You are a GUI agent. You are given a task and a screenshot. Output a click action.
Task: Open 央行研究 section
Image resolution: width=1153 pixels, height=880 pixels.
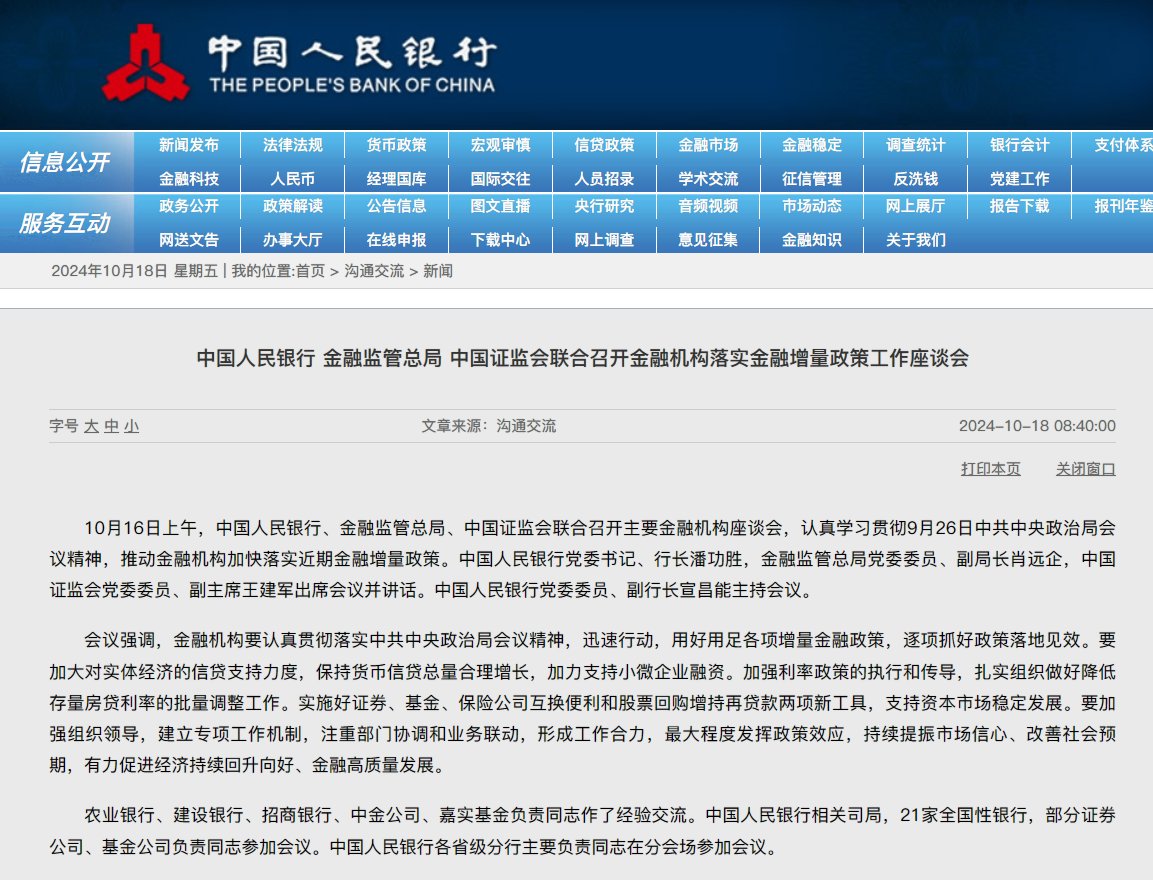[604, 206]
